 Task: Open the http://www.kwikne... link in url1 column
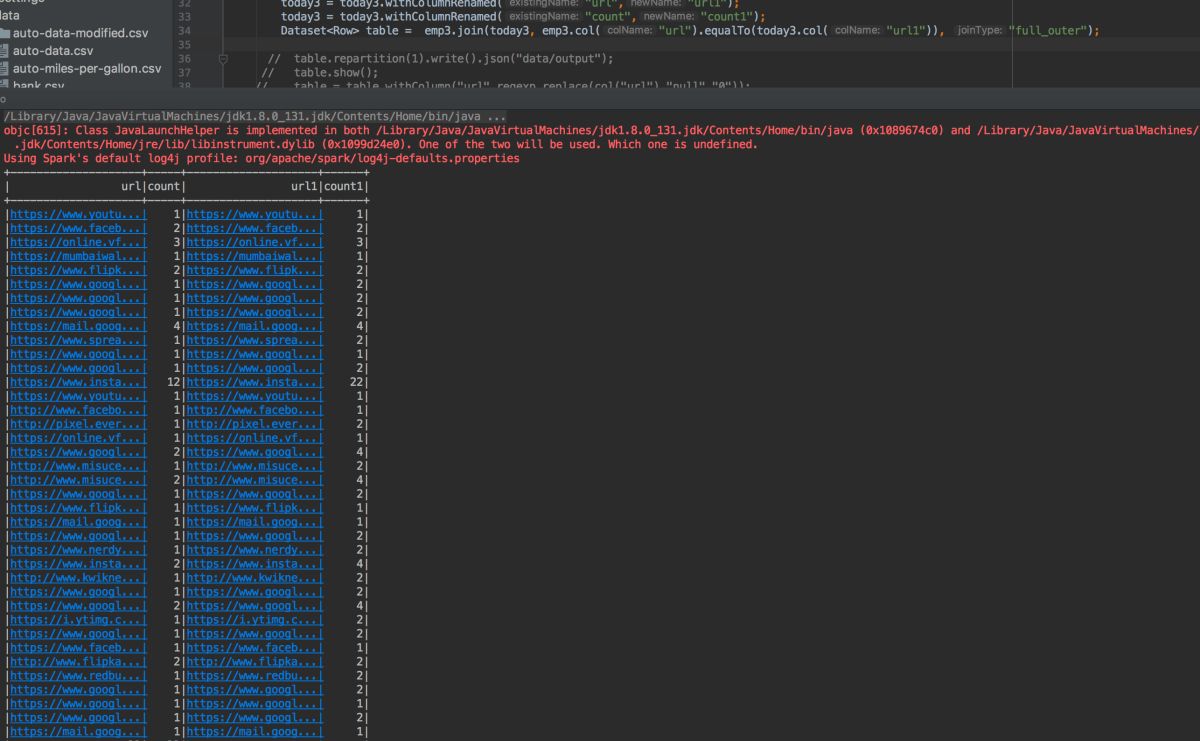point(254,578)
